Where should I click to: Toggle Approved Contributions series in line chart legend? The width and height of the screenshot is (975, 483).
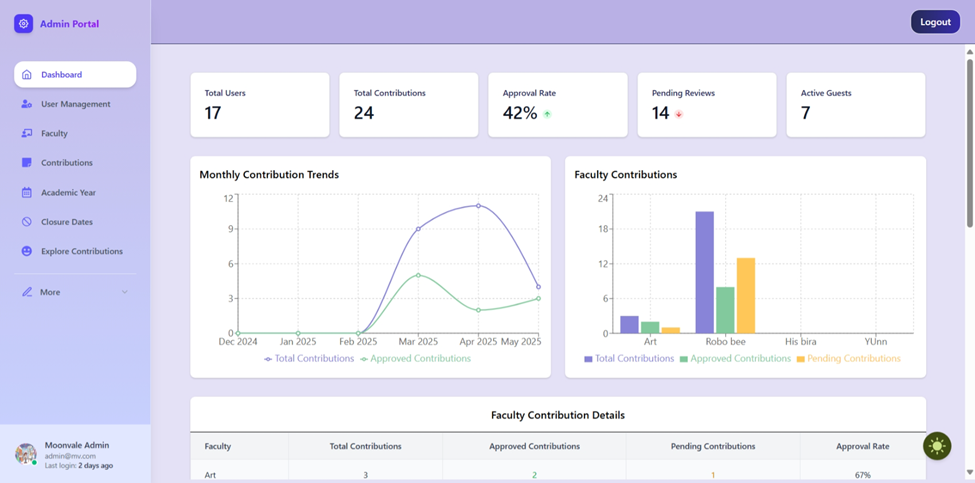point(415,359)
